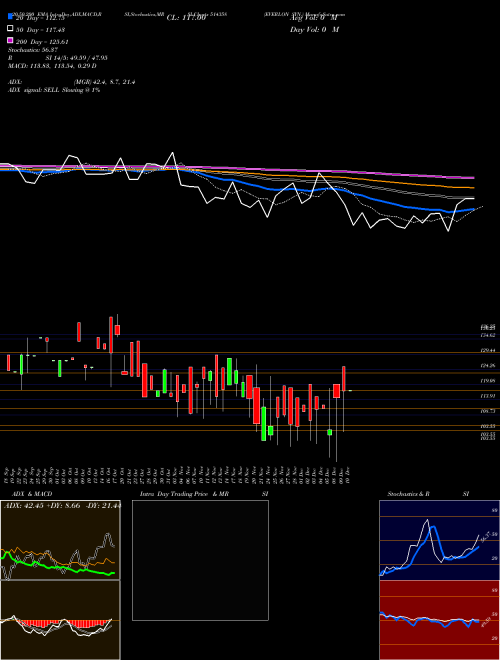Click the 124.26 price axis label
This screenshot has width=500, height=660.
[489, 365]
